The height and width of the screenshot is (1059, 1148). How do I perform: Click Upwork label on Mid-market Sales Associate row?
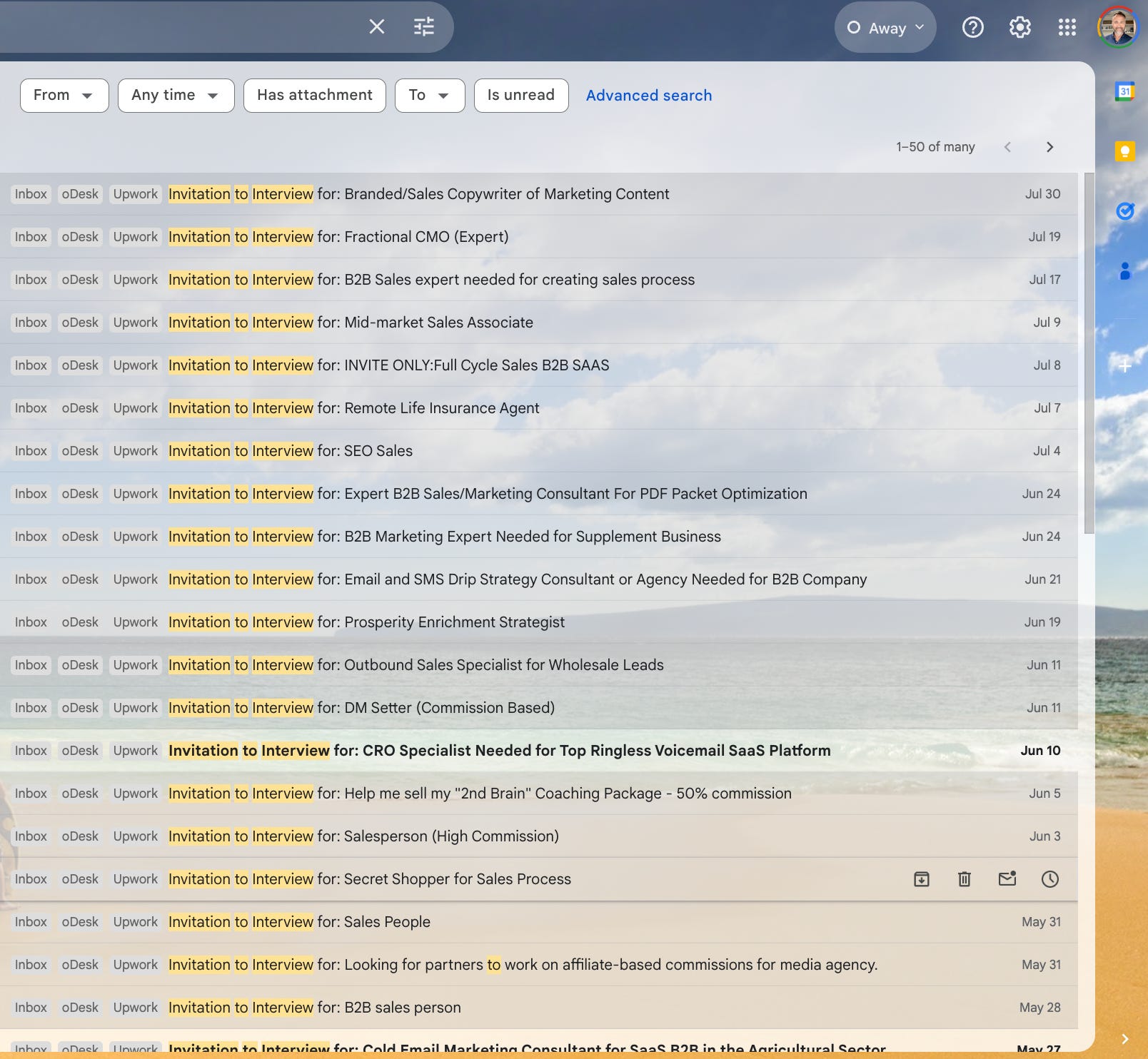[136, 323]
